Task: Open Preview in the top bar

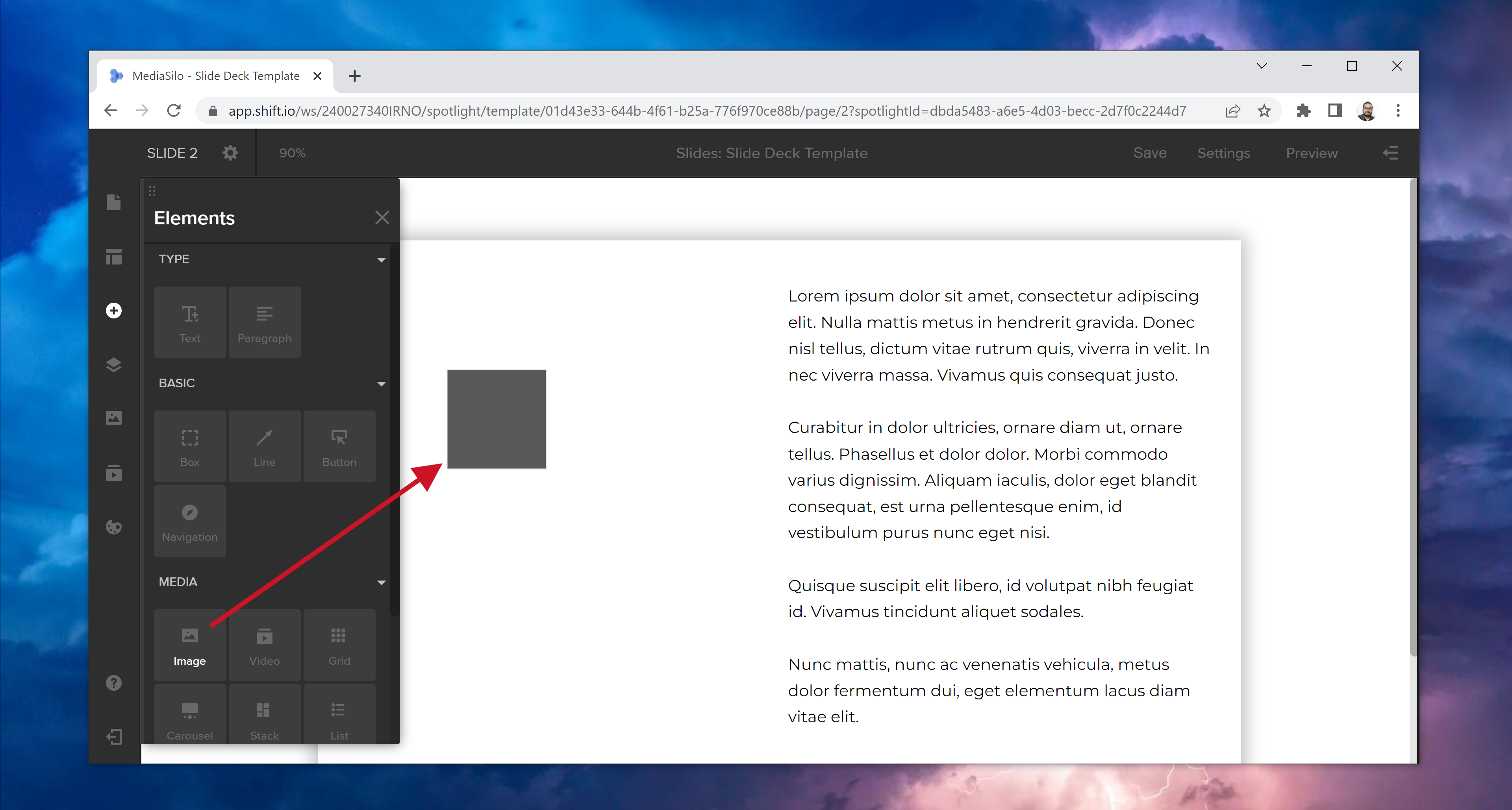Action: pyautogui.click(x=1311, y=153)
